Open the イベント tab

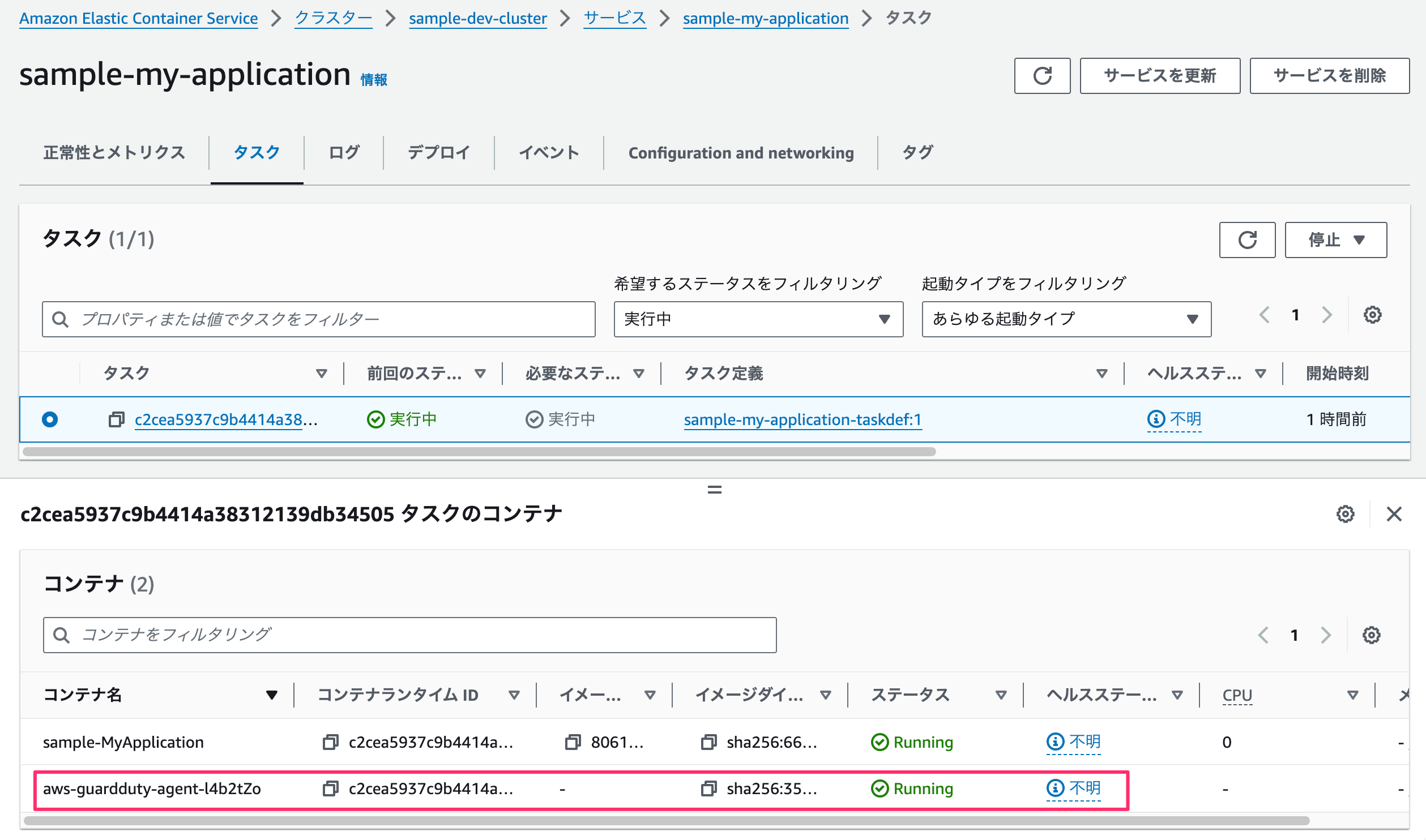pyautogui.click(x=549, y=153)
